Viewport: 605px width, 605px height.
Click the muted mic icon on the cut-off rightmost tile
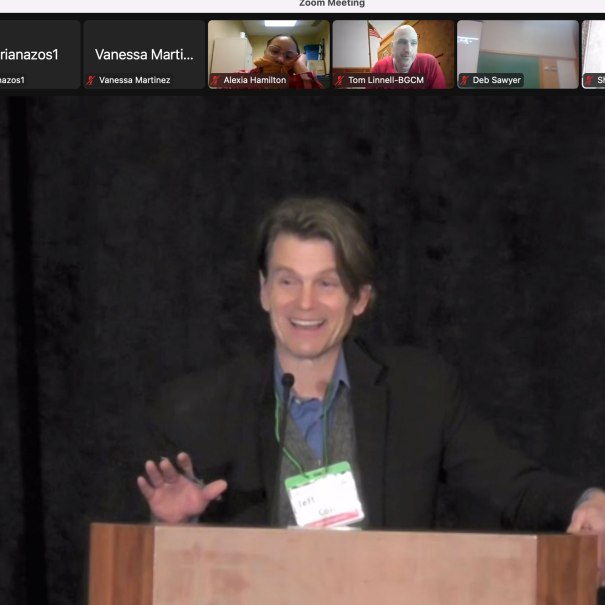pyautogui.click(x=589, y=80)
